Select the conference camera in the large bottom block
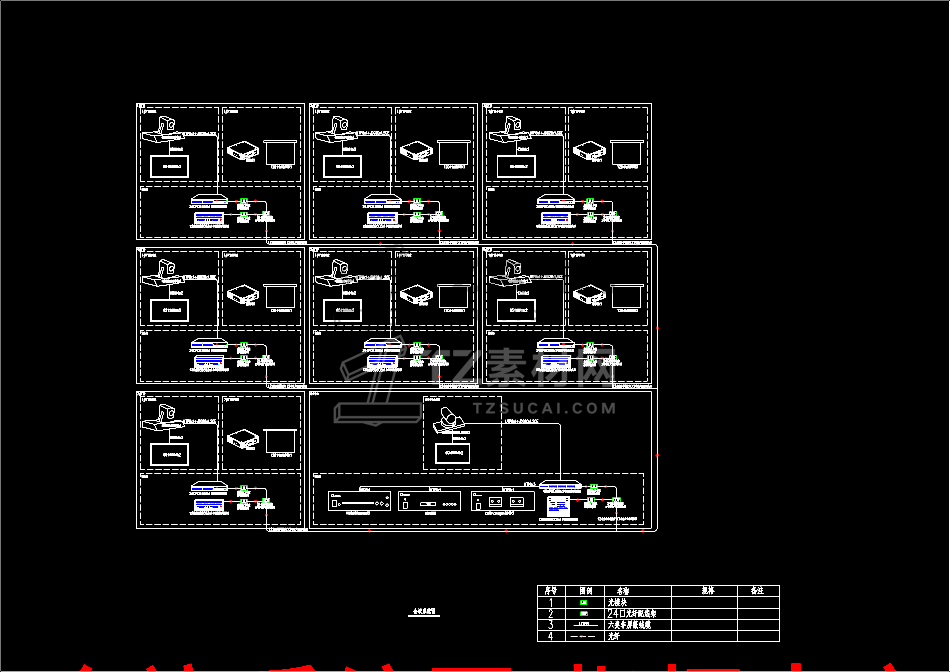This screenshot has height=672, width=950. [448, 419]
